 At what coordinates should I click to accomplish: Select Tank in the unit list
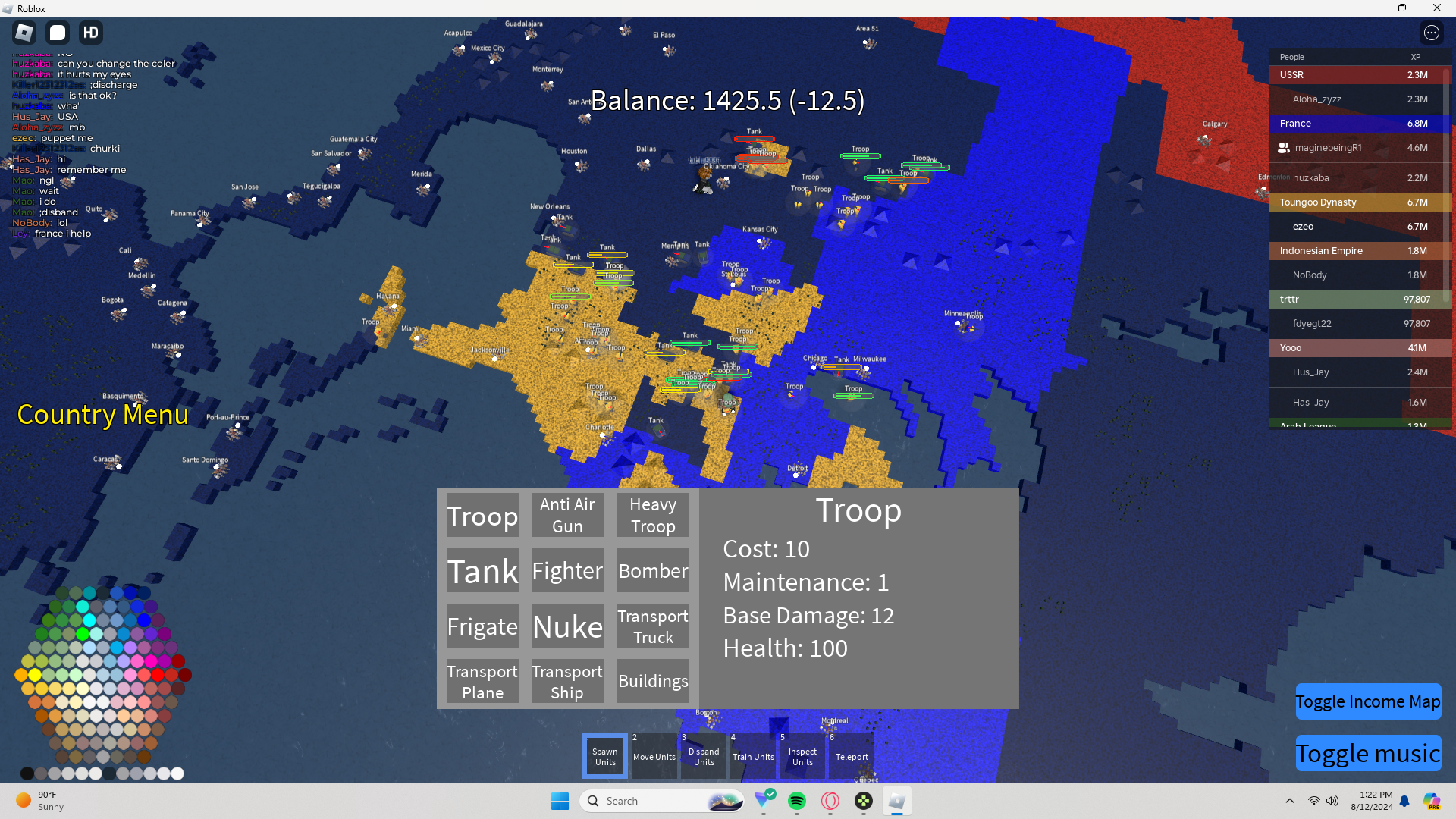pyautogui.click(x=482, y=571)
